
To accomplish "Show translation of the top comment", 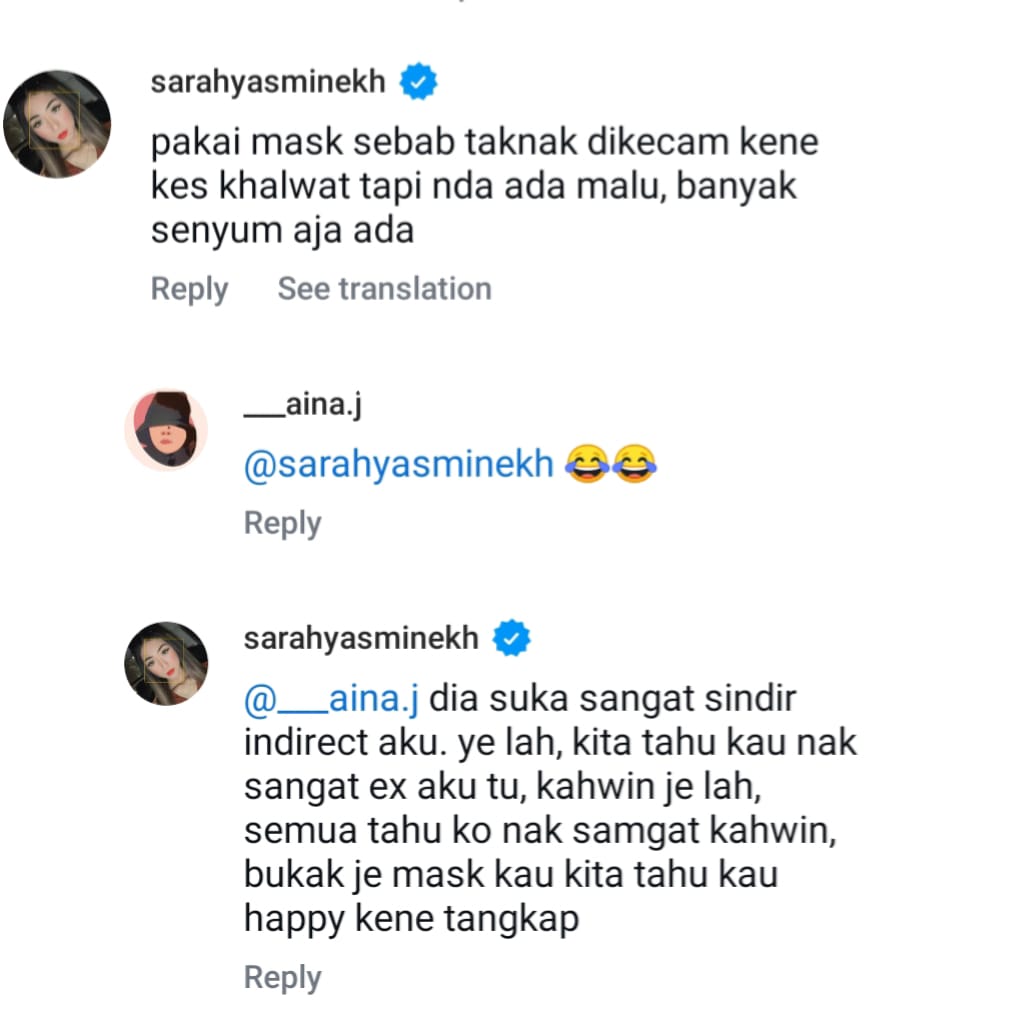I will (x=385, y=288).
